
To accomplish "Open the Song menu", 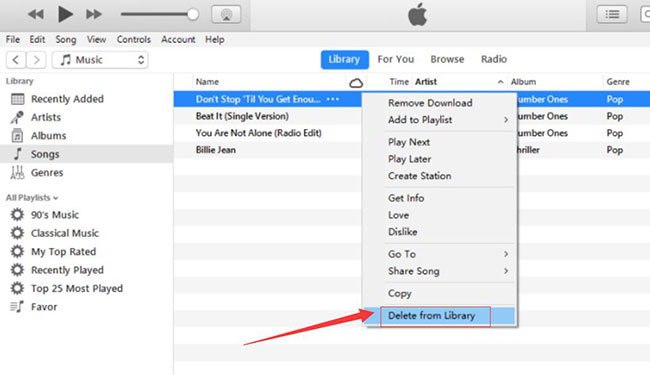I will (x=66, y=39).
